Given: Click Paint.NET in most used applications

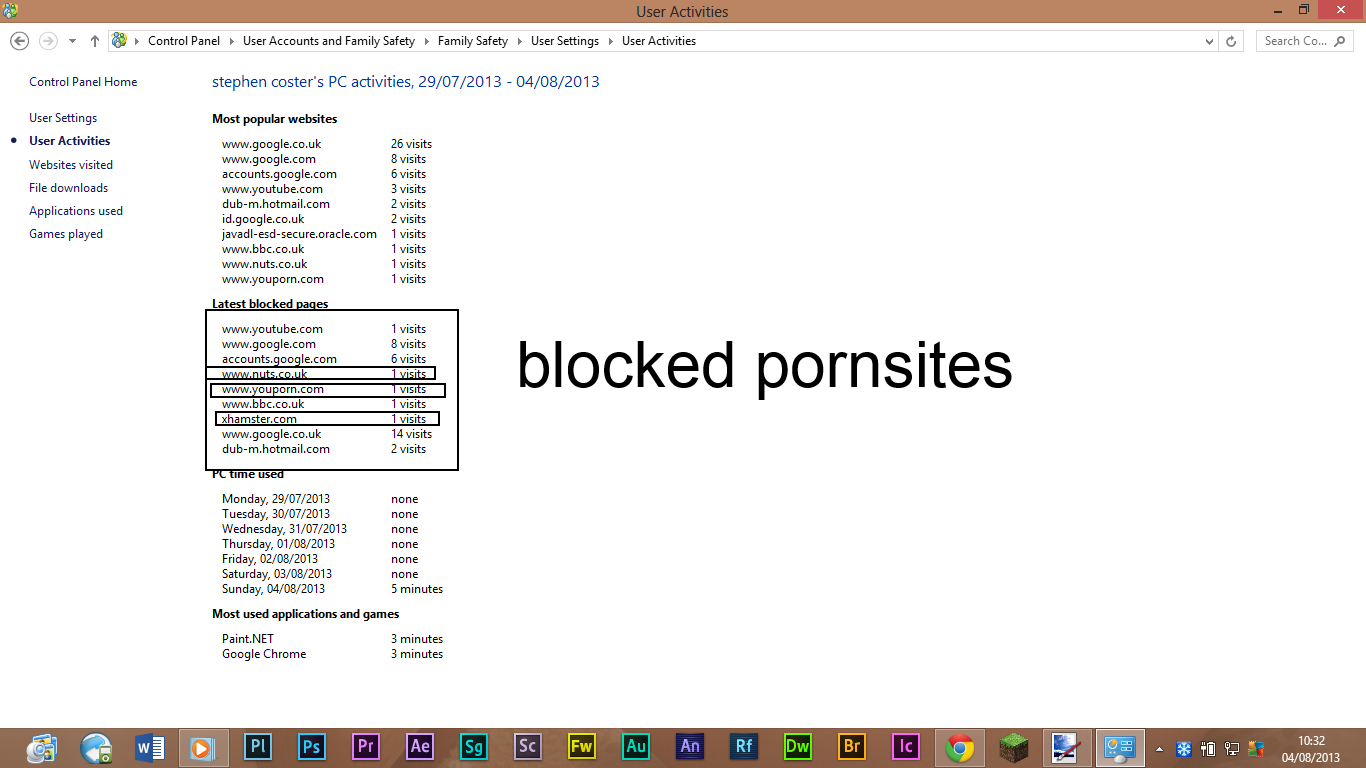Looking at the screenshot, I should (248, 639).
